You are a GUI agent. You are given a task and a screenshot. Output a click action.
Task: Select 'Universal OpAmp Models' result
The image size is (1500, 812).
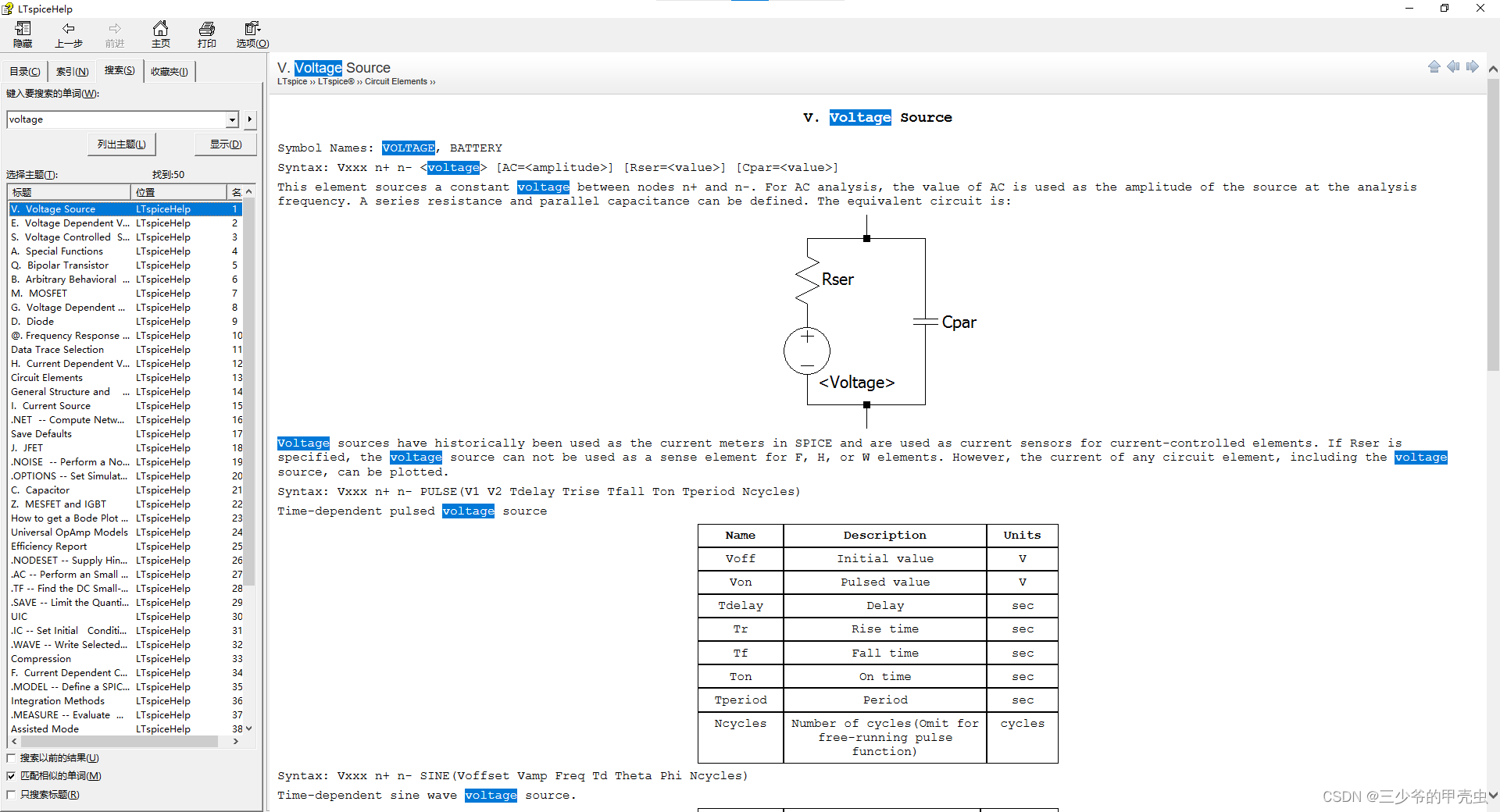pos(125,532)
